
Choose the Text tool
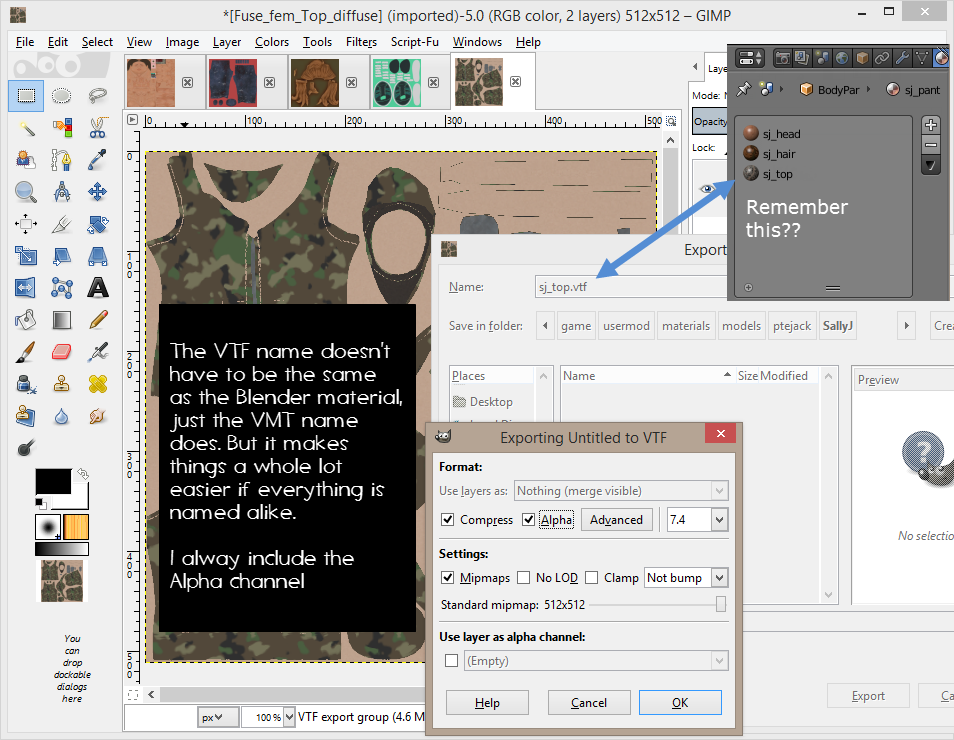point(97,288)
